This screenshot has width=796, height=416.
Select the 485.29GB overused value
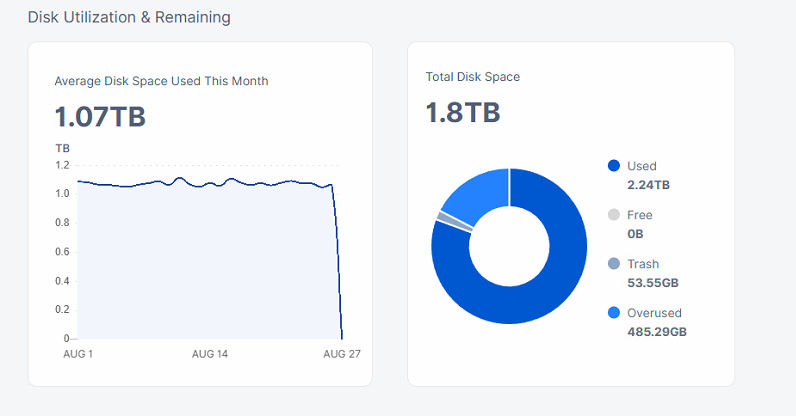[656, 331]
